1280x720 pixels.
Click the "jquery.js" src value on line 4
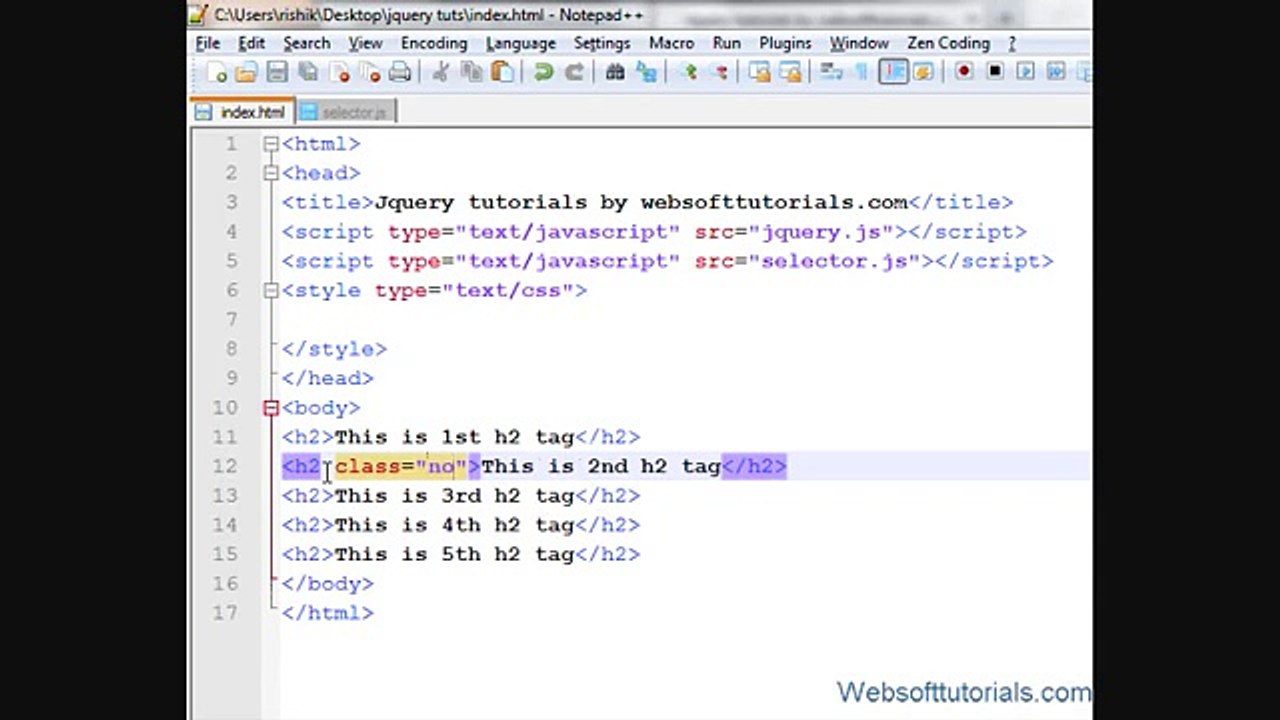point(821,232)
